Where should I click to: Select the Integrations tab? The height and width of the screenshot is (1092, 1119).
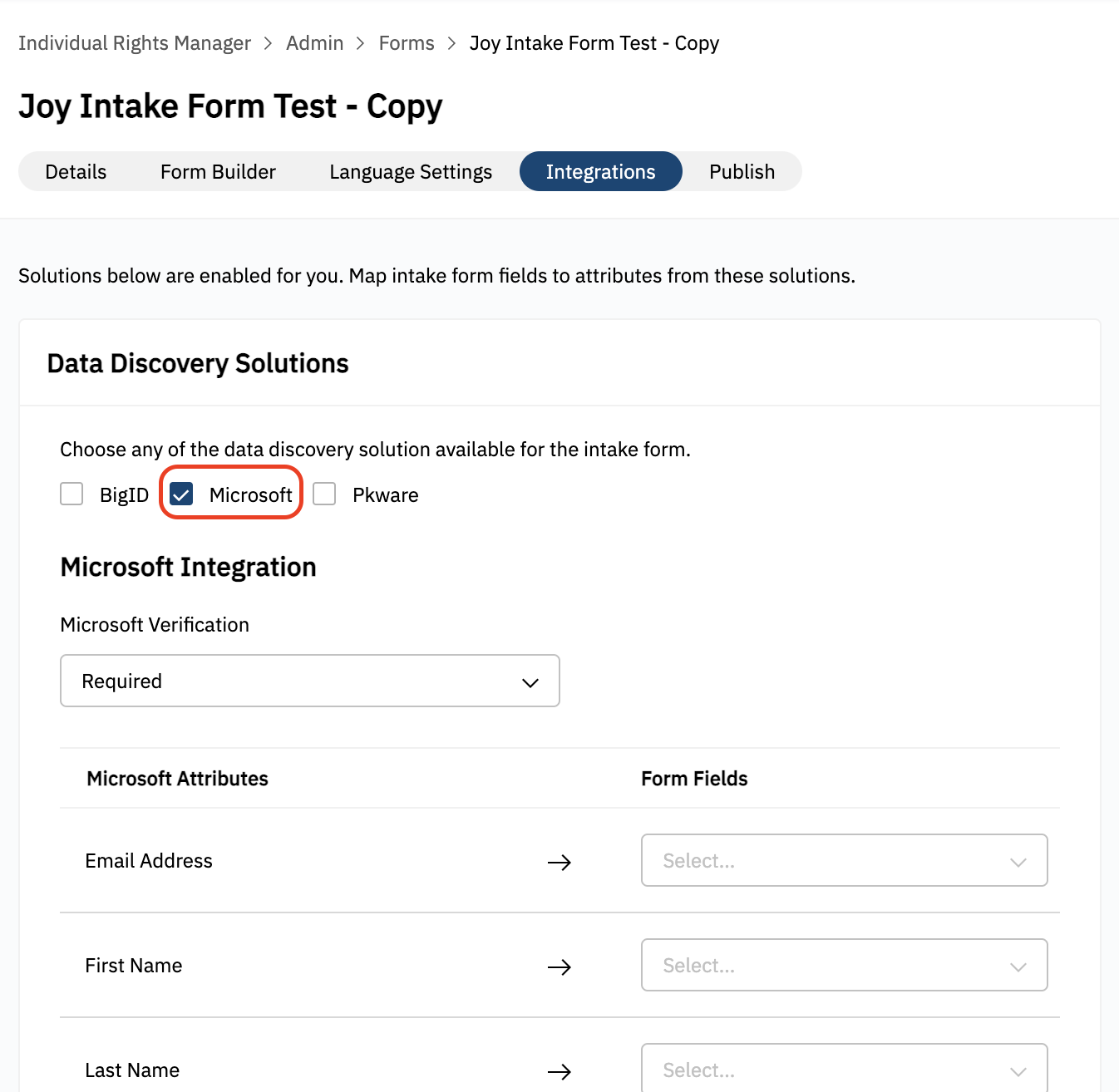(x=600, y=171)
